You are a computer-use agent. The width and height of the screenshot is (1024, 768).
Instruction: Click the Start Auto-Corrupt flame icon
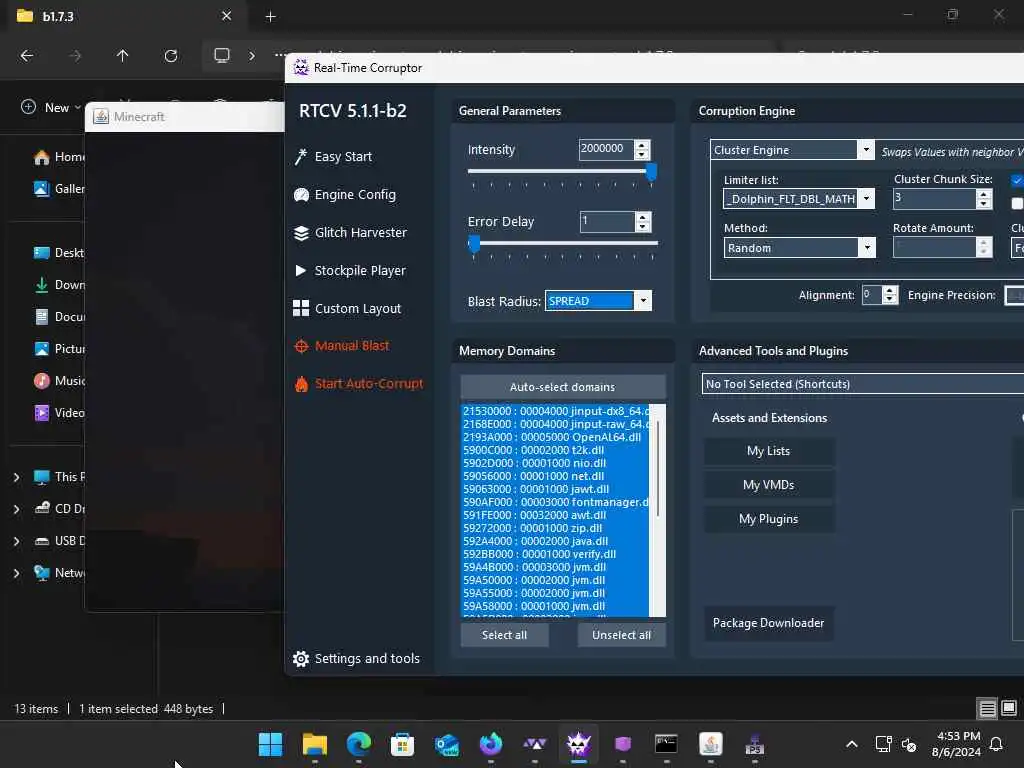tap(301, 384)
